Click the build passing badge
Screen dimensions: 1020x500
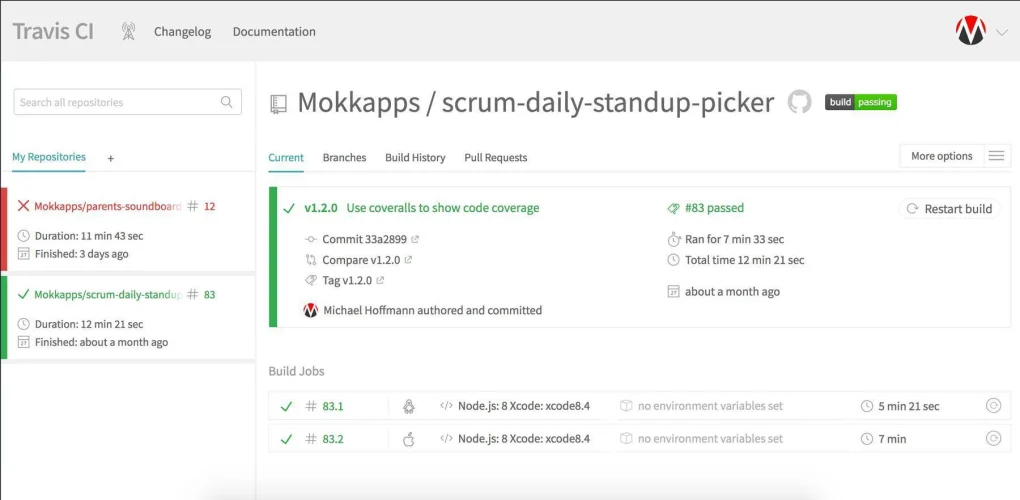pyautogui.click(x=861, y=102)
